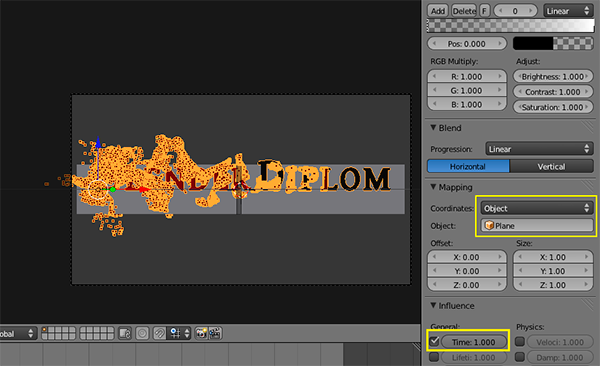Click the Offset Z: 0.00 field
Screen dimensions: 600x366
click(467, 284)
